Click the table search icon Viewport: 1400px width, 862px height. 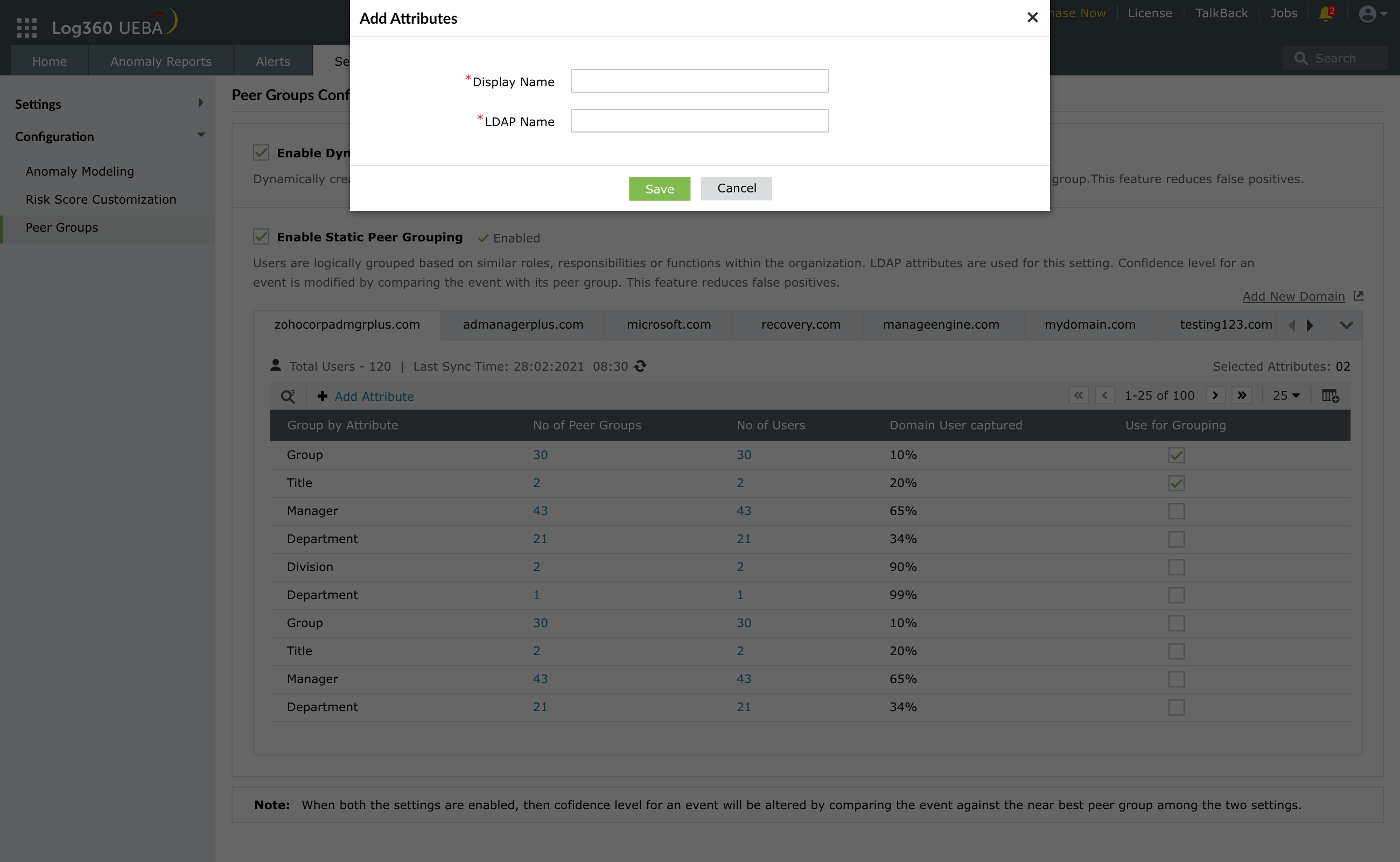point(288,396)
